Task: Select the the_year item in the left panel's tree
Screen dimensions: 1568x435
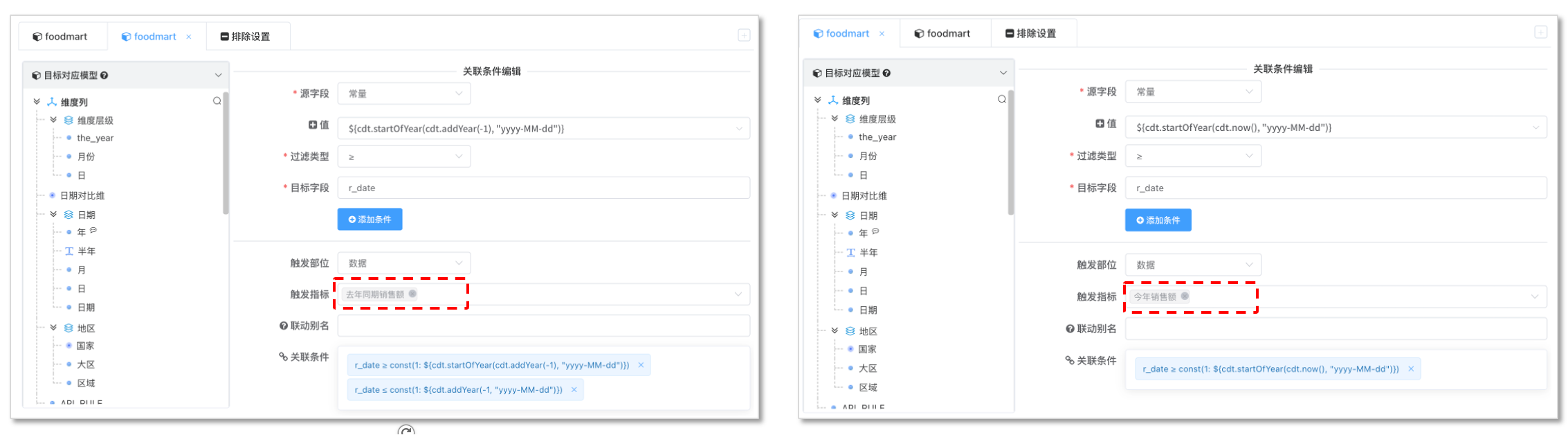Action: point(95,138)
